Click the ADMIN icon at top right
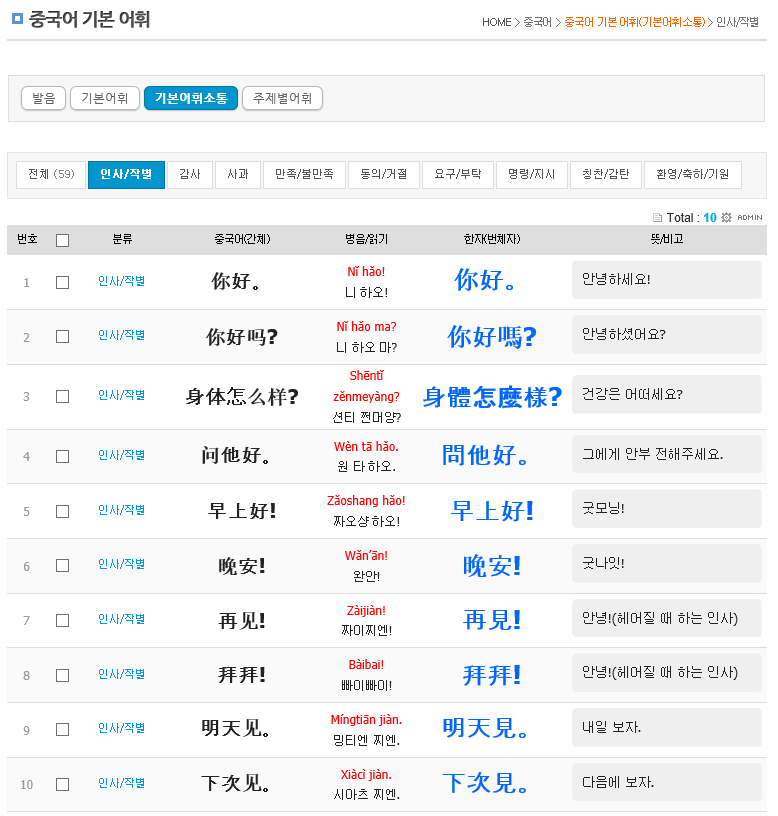Screen dimensions: 778x816 pos(750,217)
